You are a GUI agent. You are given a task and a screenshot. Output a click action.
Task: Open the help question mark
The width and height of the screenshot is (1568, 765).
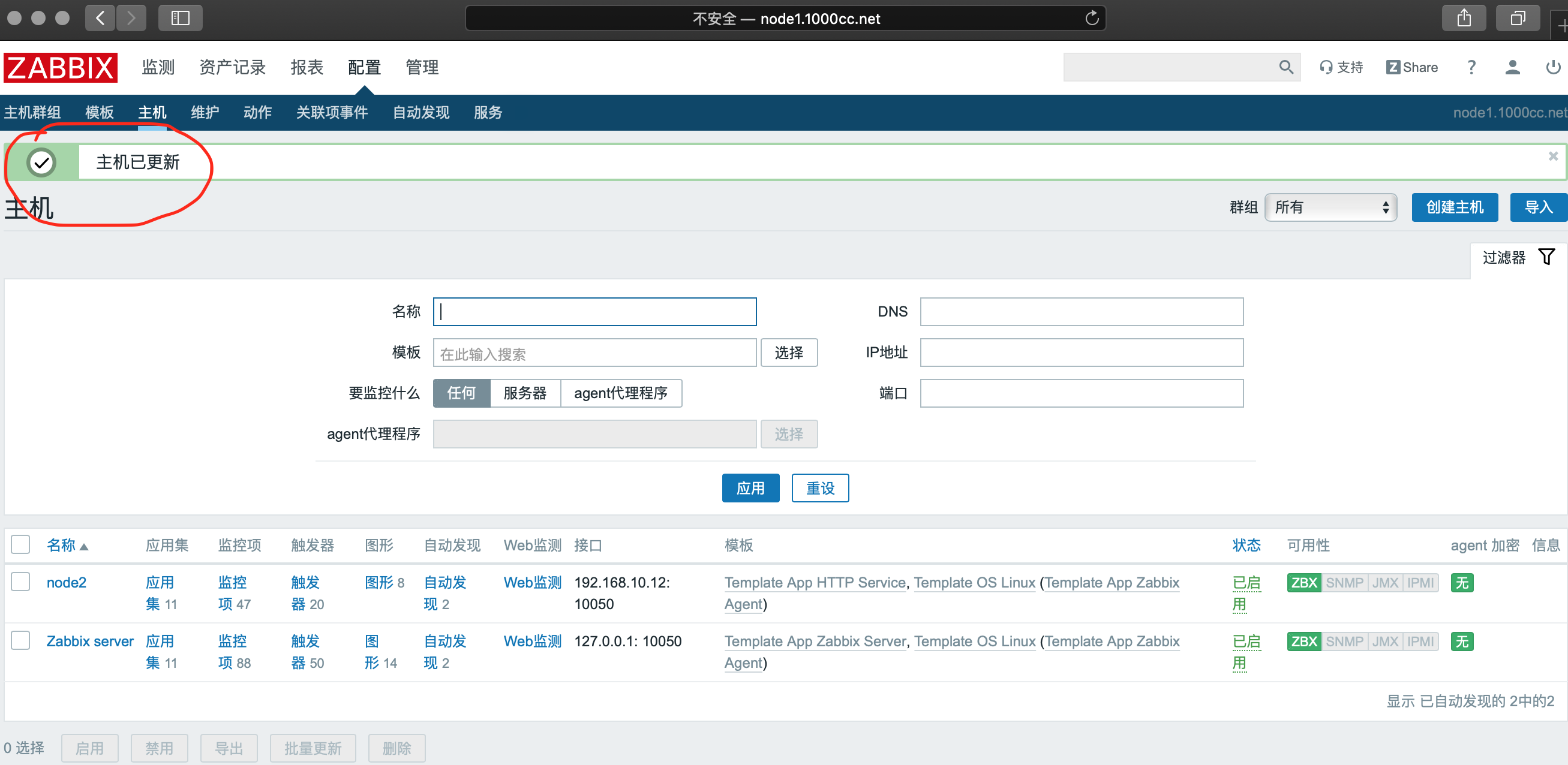tap(1471, 68)
